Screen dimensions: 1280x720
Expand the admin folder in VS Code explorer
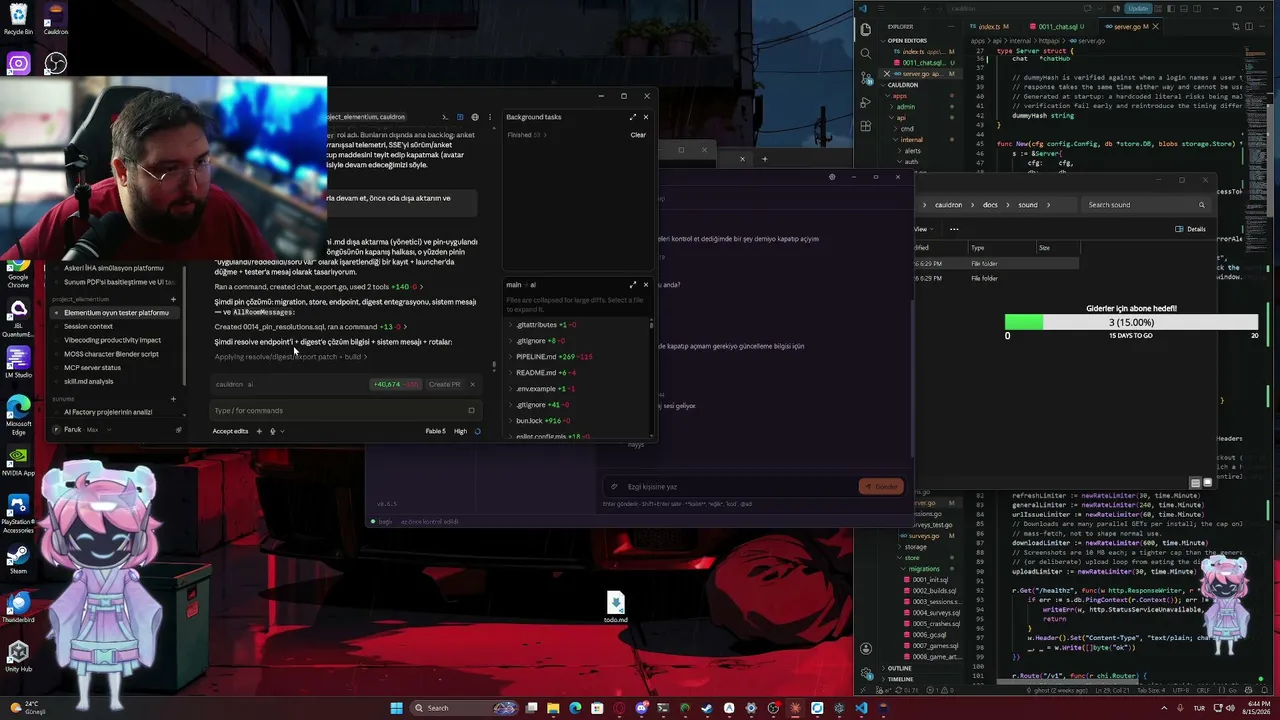[x=904, y=106]
